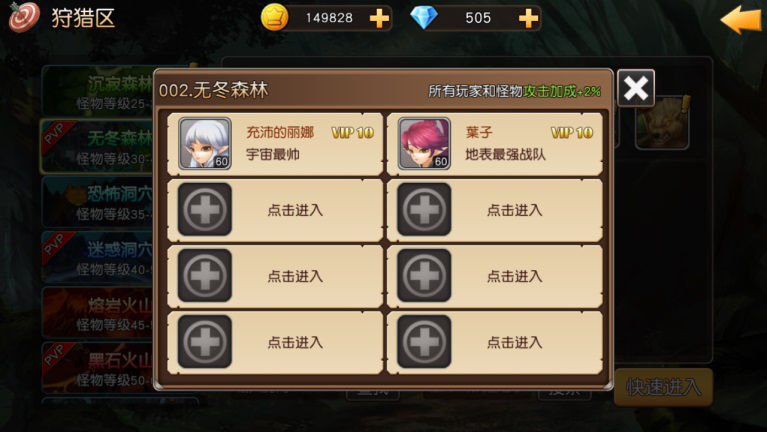Click the 快速进入 quick enter button
Image resolution: width=767 pixels, height=432 pixels.
pyautogui.click(x=663, y=387)
